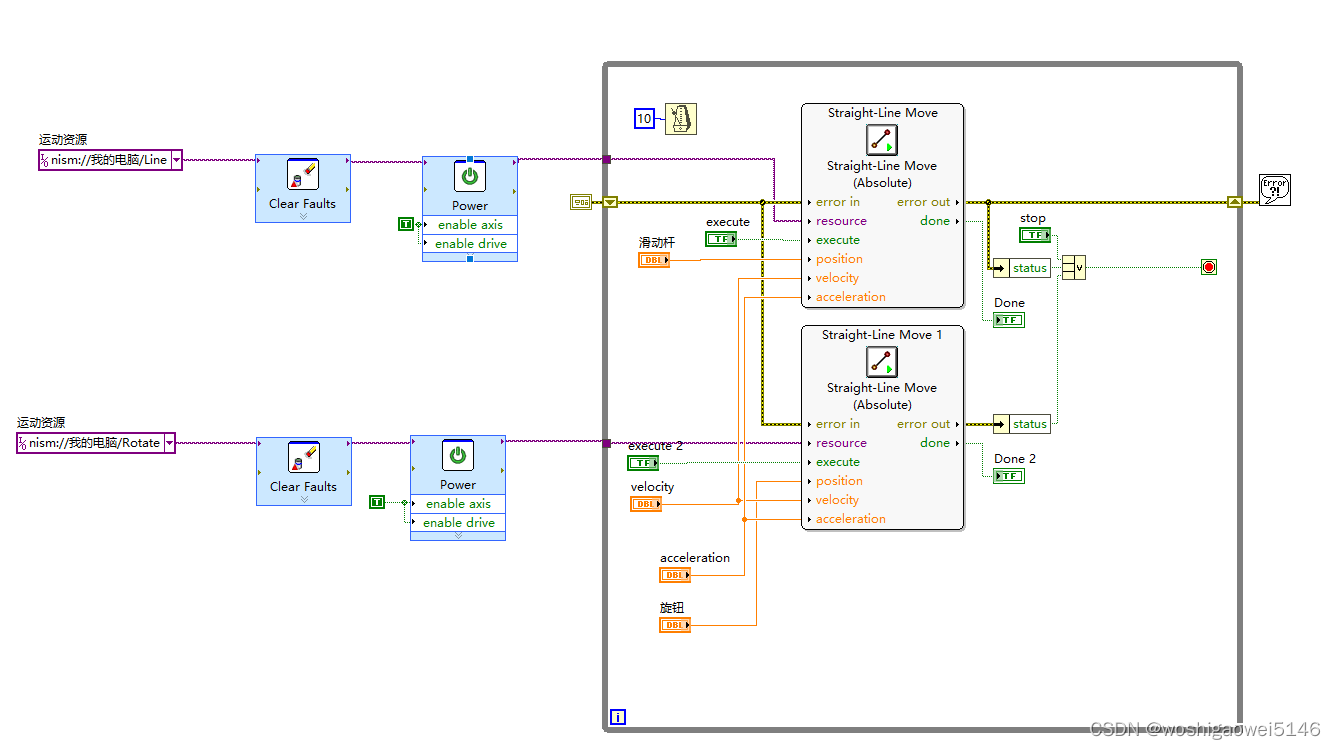Screen dimensions: 1336x749
Task: Click the Straight-Line Move (Absolute) VI icon
Action: [x=881, y=139]
